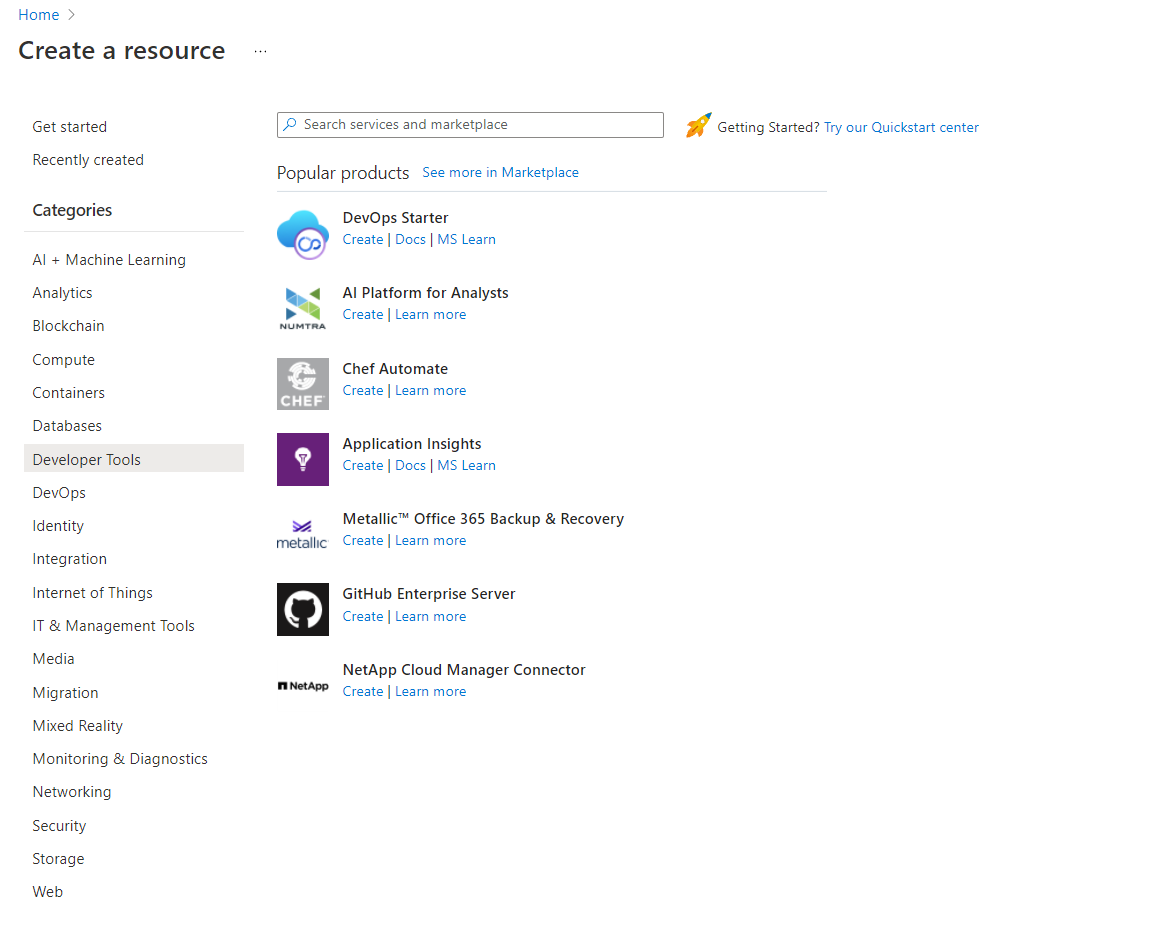Viewport: 1158px width, 926px height.
Task: Click Create under DevOps Starter
Action: (x=363, y=239)
